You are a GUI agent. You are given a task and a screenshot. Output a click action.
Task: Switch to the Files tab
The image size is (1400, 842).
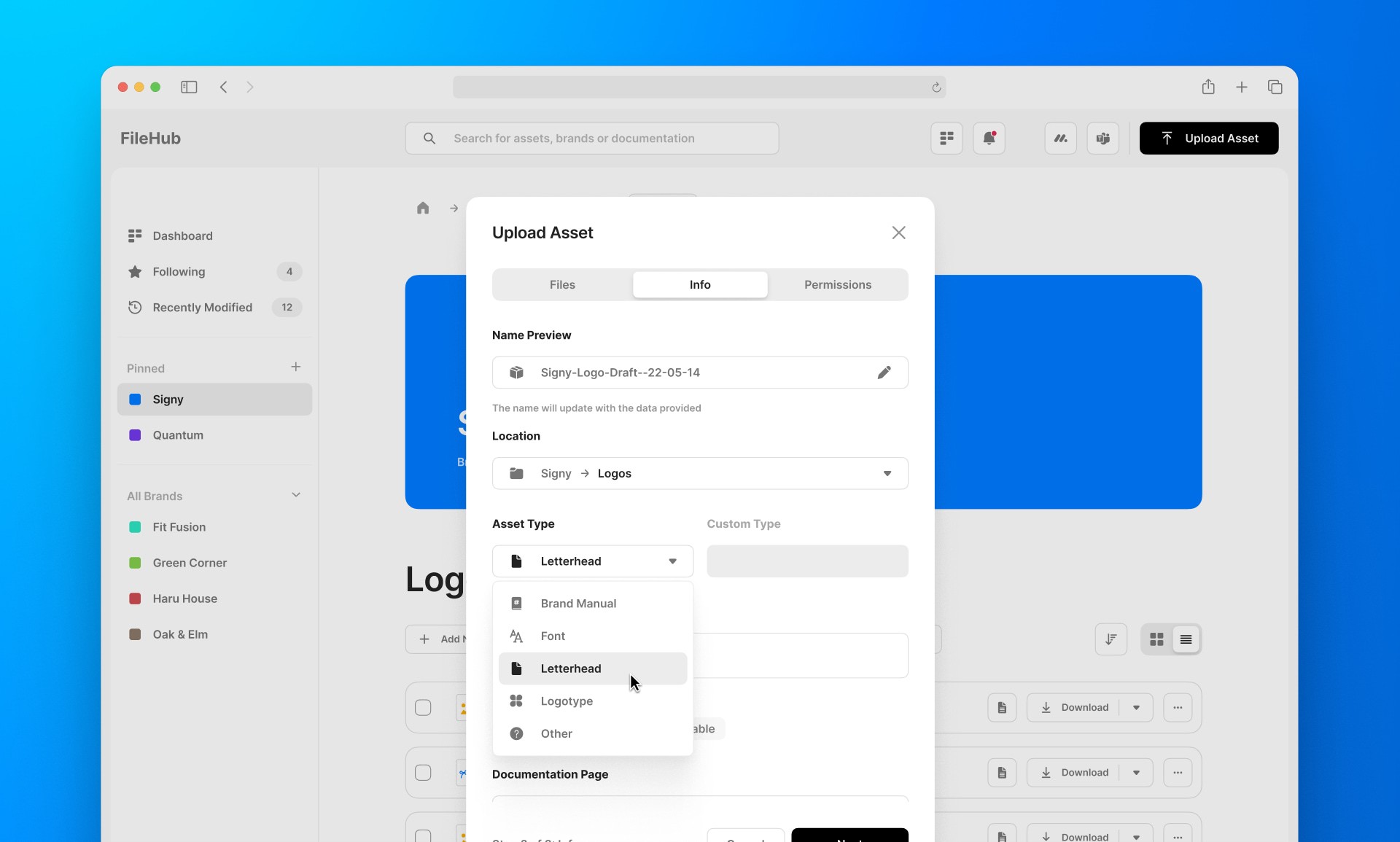(x=561, y=284)
